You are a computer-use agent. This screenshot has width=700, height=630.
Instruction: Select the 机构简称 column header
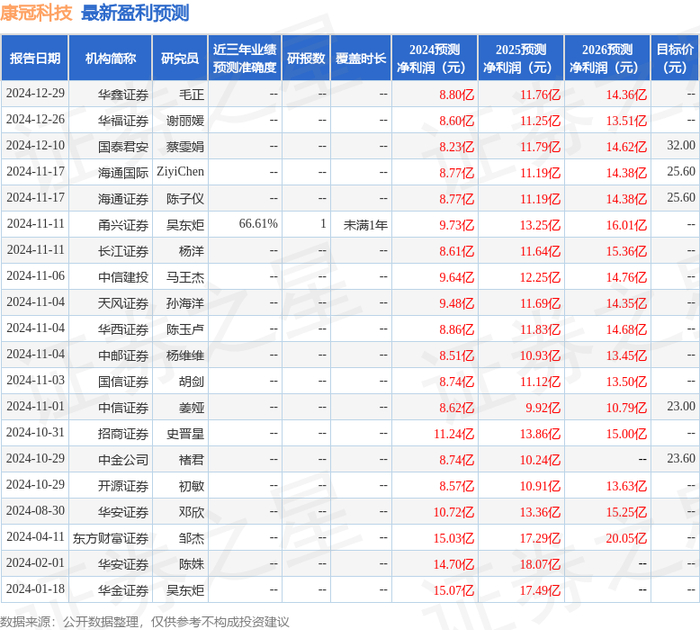[x=111, y=58]
